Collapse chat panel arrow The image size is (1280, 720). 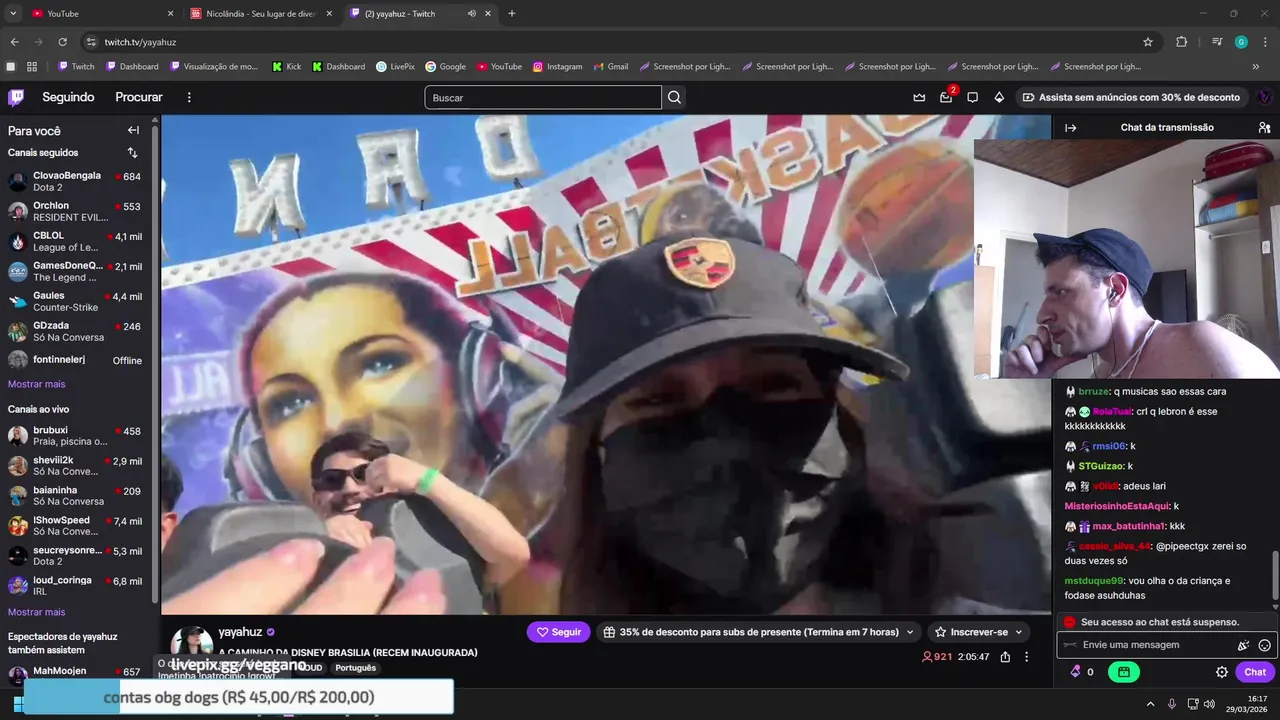(1070, 128)
